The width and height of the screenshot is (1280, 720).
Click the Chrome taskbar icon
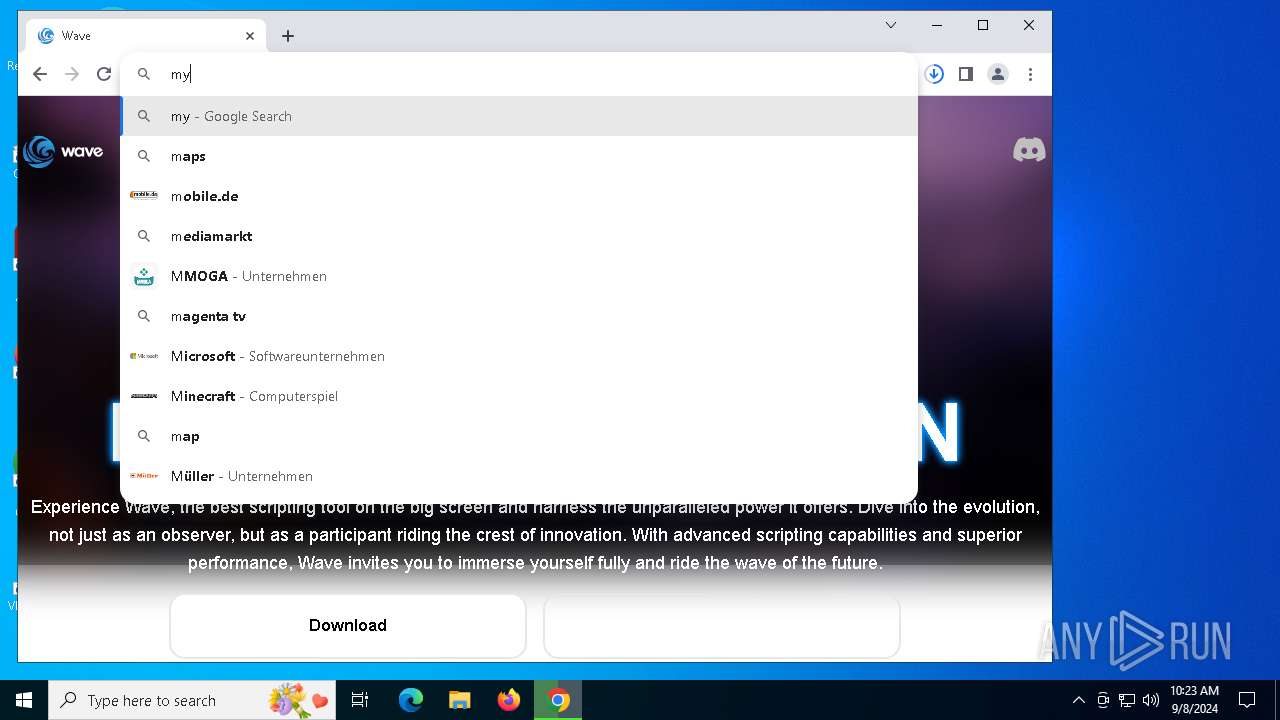558,700
